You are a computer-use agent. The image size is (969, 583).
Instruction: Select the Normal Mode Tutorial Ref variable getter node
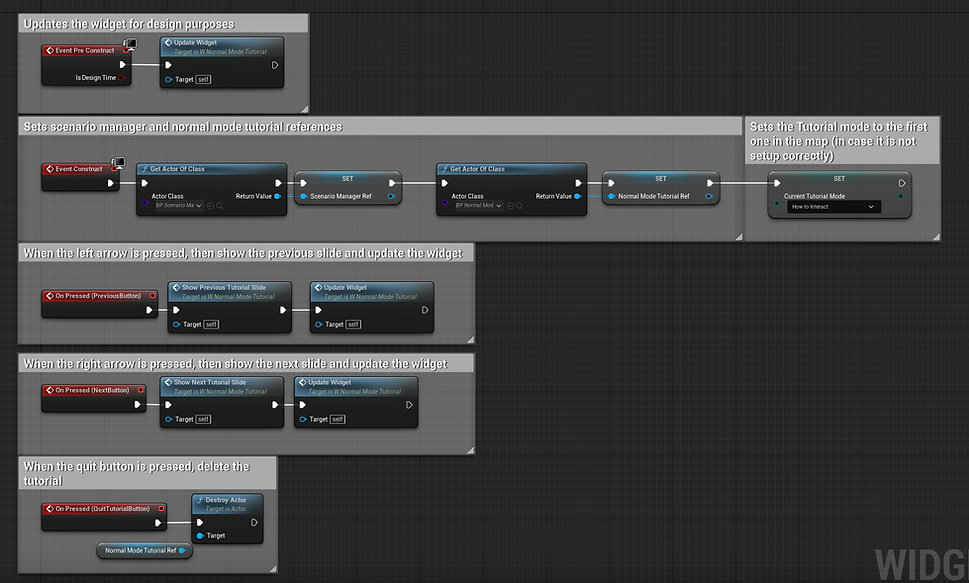[145, 550]
